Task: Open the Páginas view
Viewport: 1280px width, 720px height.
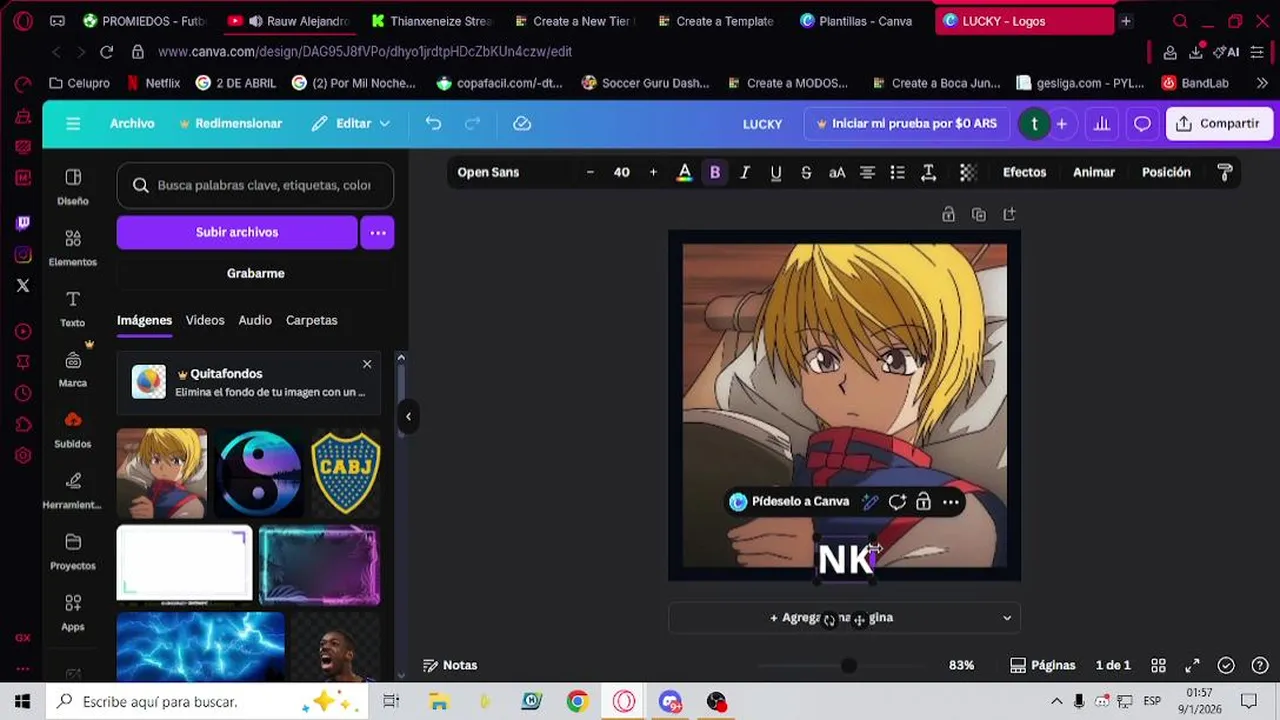Action: tap(1043, 665)
